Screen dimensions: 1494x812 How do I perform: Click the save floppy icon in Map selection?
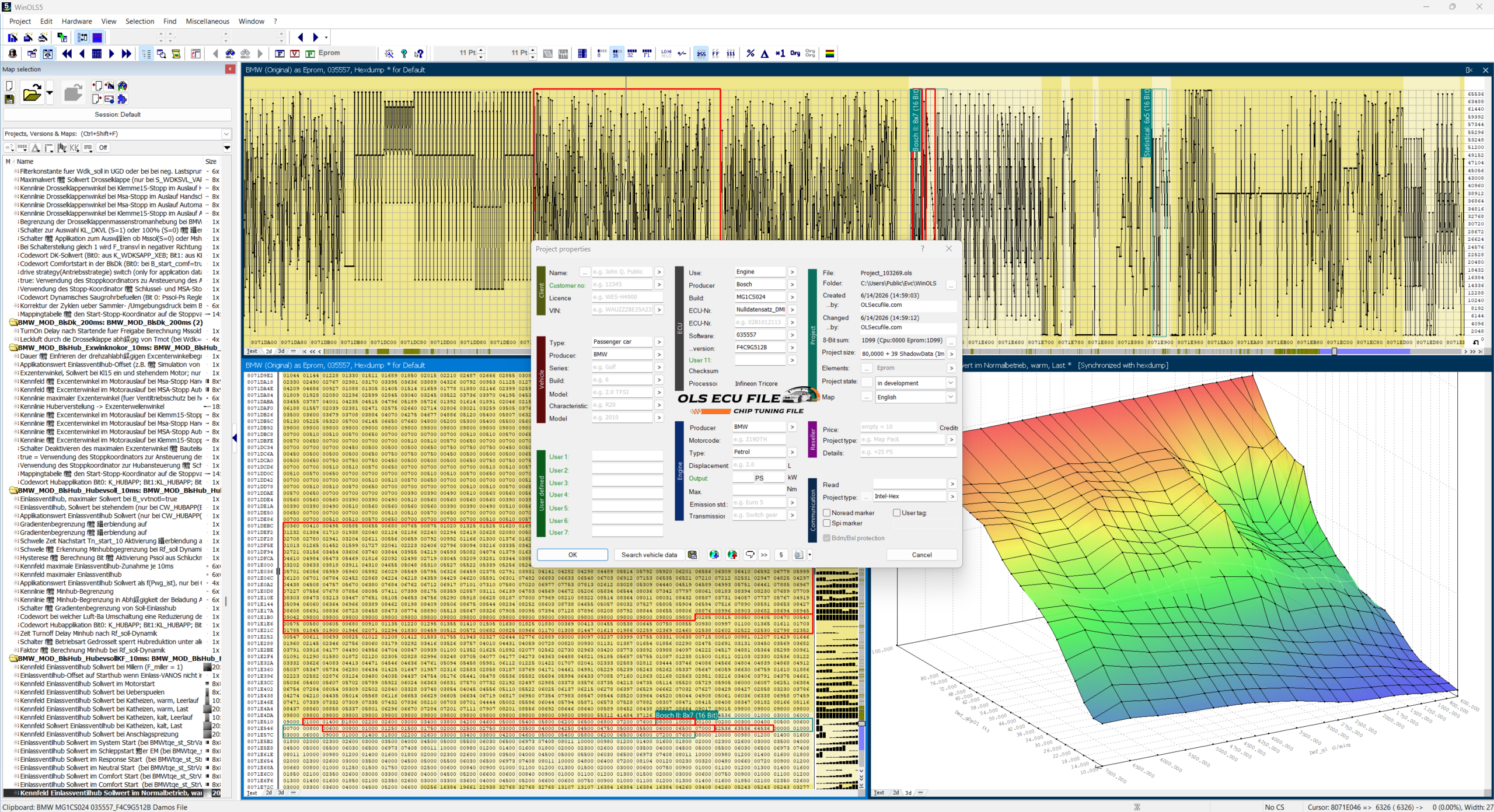click(9, 100)
